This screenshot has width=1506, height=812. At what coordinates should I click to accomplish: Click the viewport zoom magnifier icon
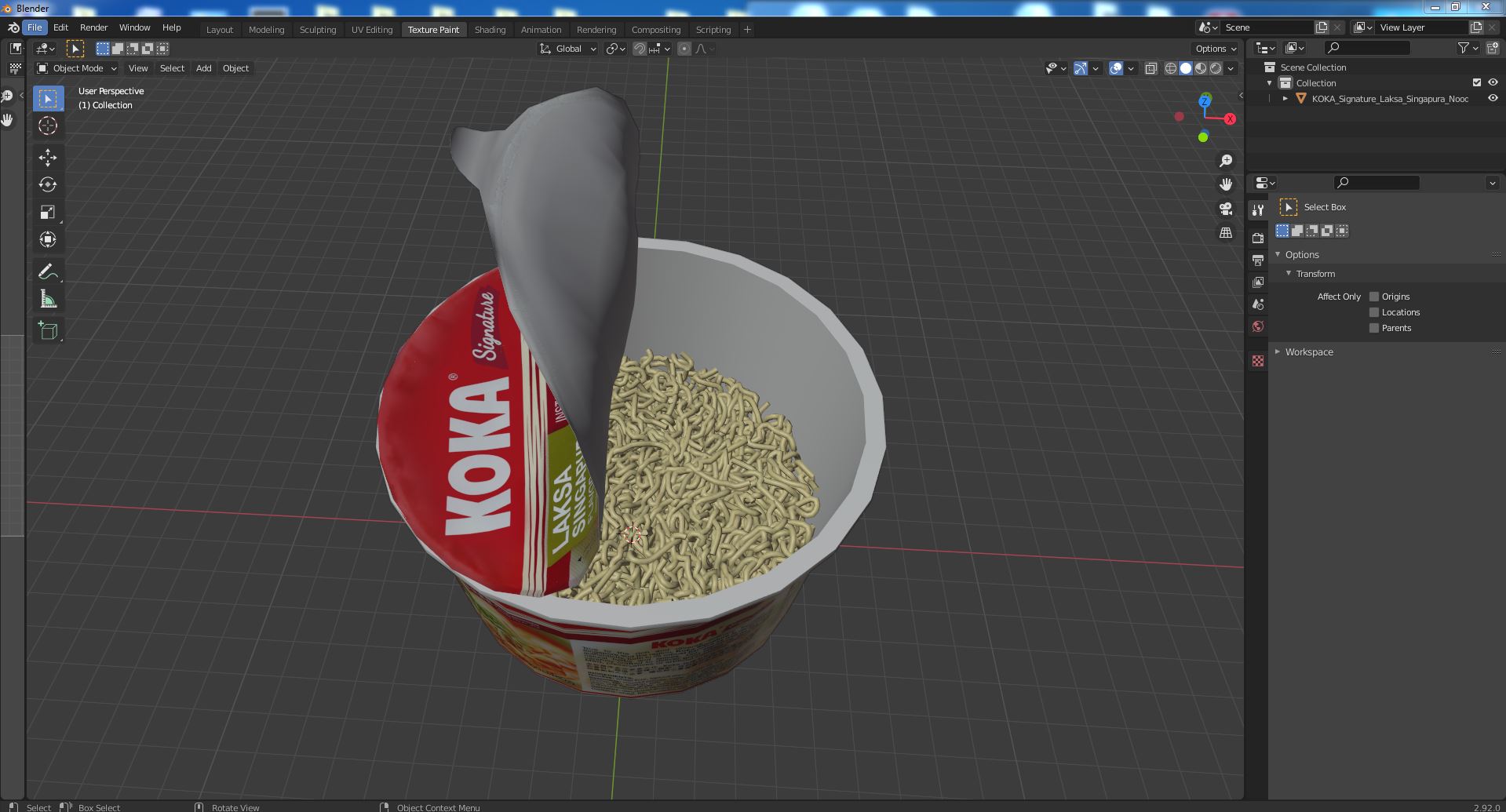pos(1225,161)
